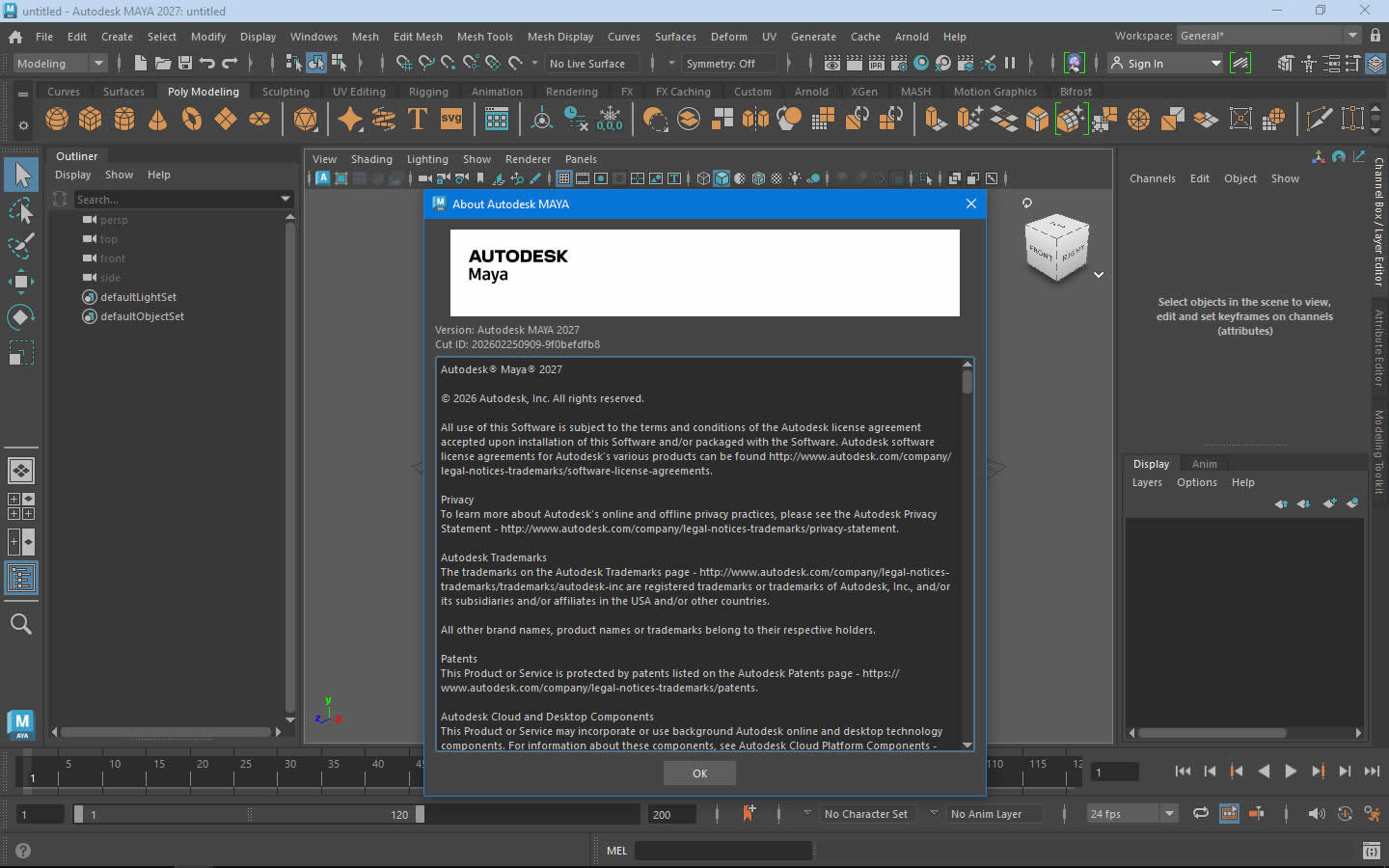Image resolution: width=1389 pixels, height=868 pixels.
Task: Toggle timeline sound mute speaker icon
Action: (1317, 814)
